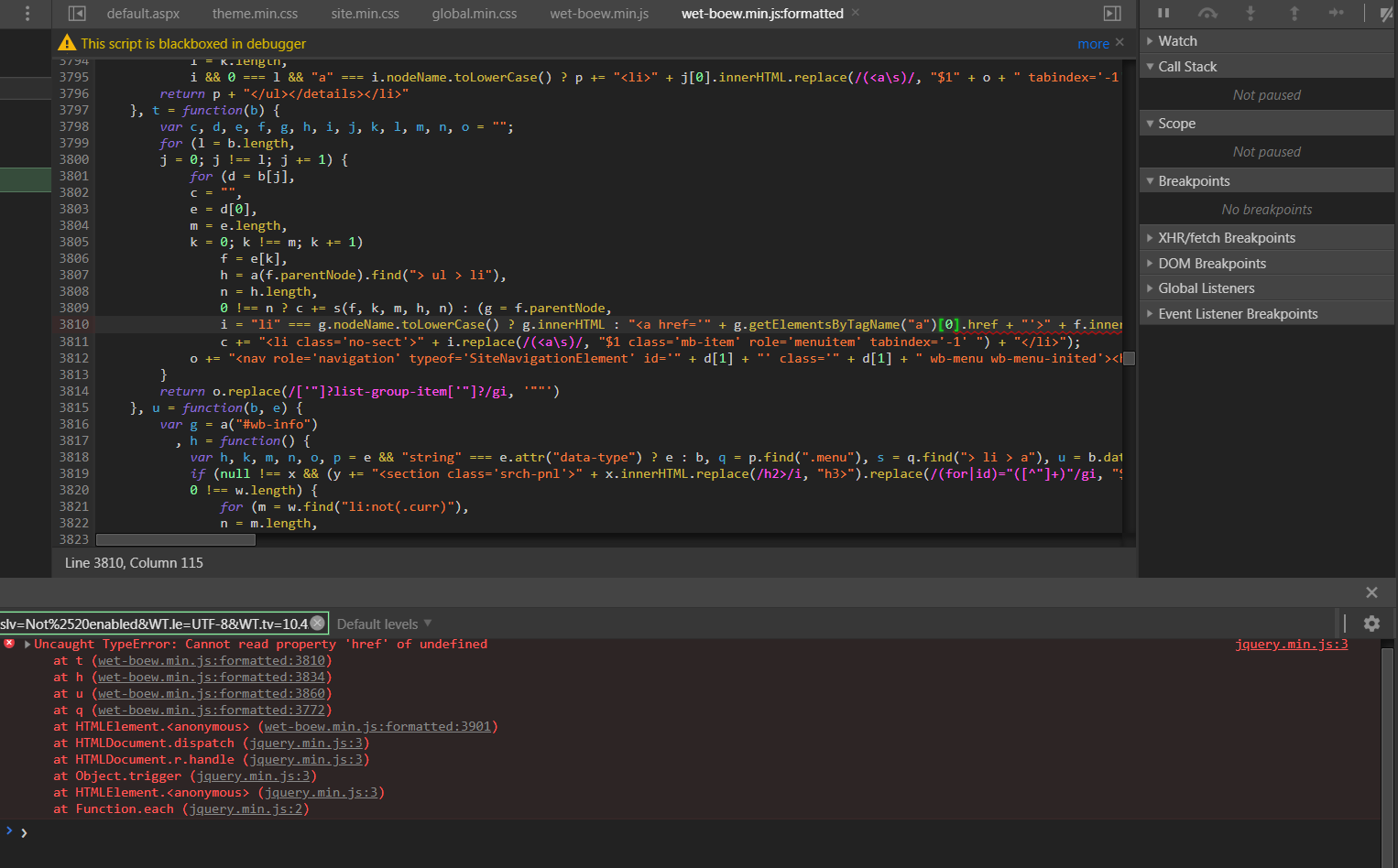The width and height of the screenshot is (1398, 868).
Task: Click the Step into function icon
Action: [1251, 13]
